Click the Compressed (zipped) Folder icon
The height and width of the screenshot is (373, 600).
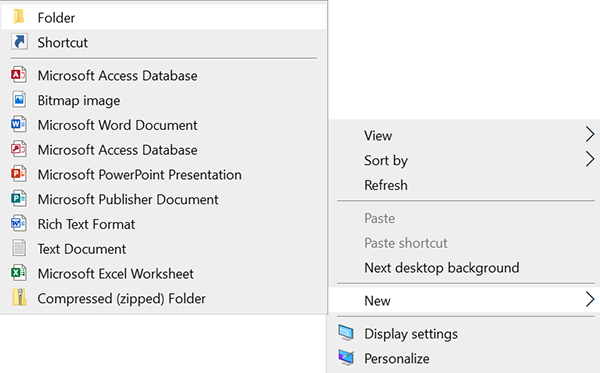click(19, 298)
